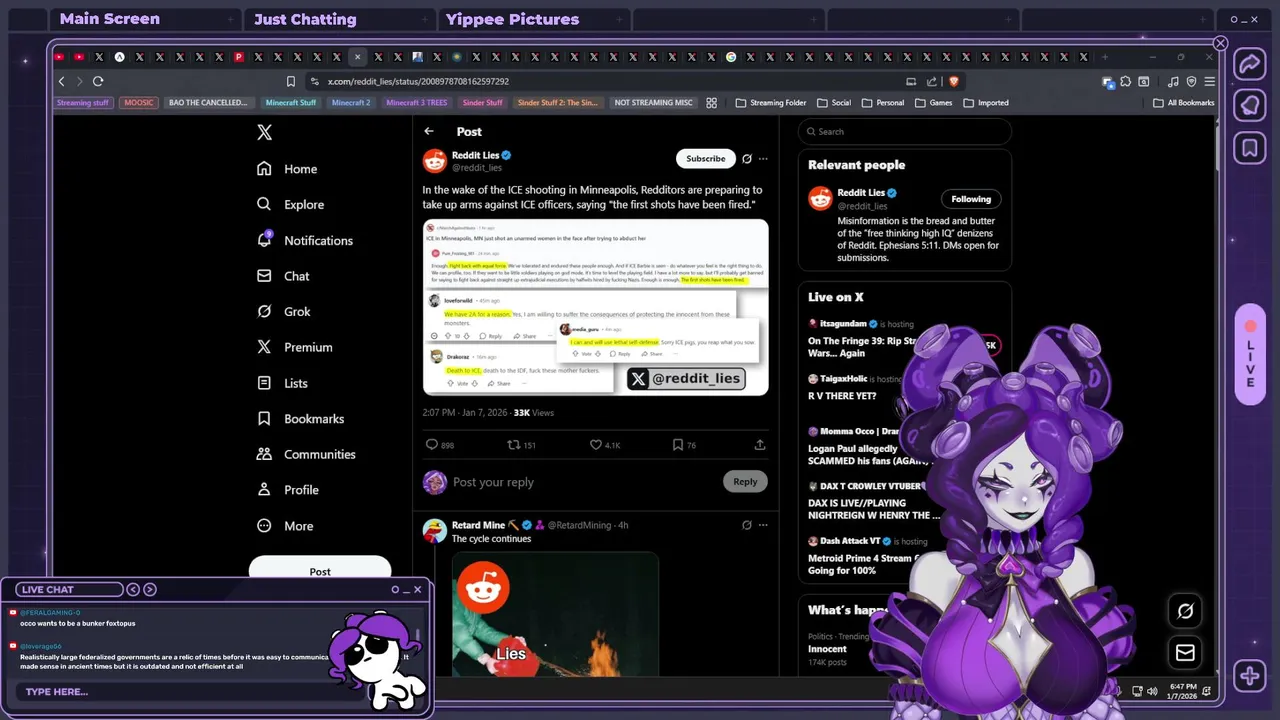Image resolution: width=1280 pixels, height=720 pixels.
Task: Open the DAX T CROWLEY VTUBER stream
Action: pyautogui.click(x=875, y=501)
